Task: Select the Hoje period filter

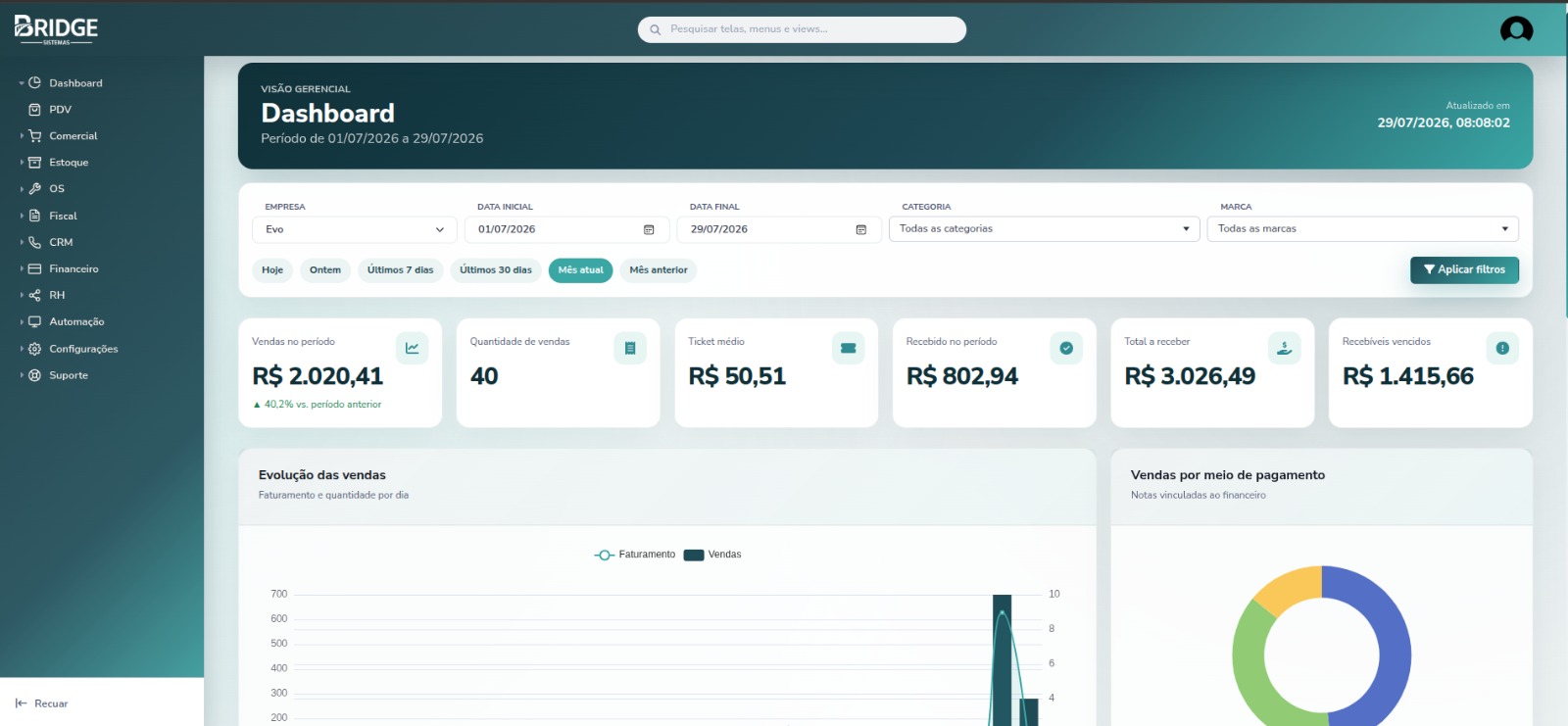Action: click(272, 270)
